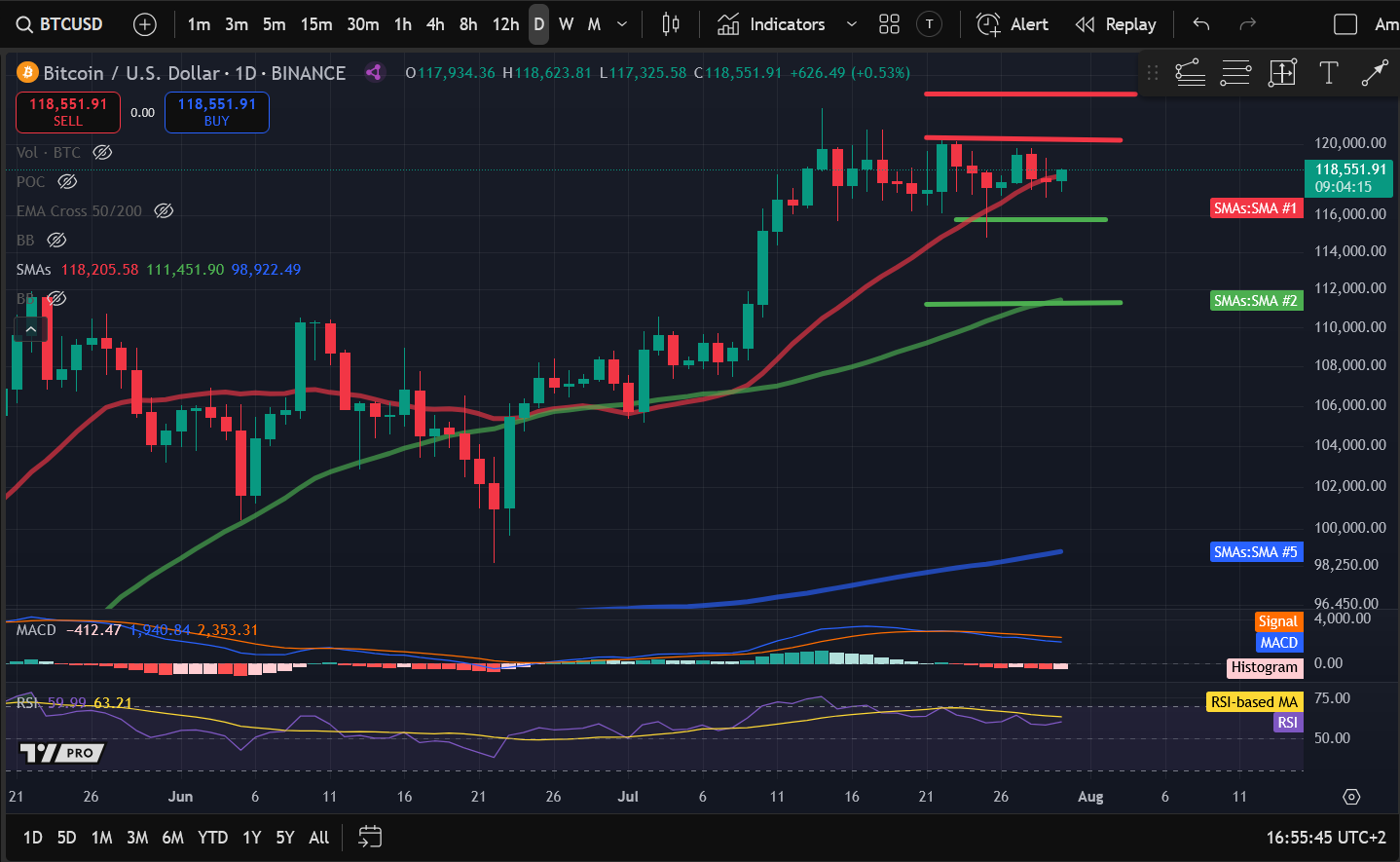Image resolution: width=1400 pixels, height=862 pixels.
Task: Show the EMA Cross 50/200 indicator
Action: 164,210
